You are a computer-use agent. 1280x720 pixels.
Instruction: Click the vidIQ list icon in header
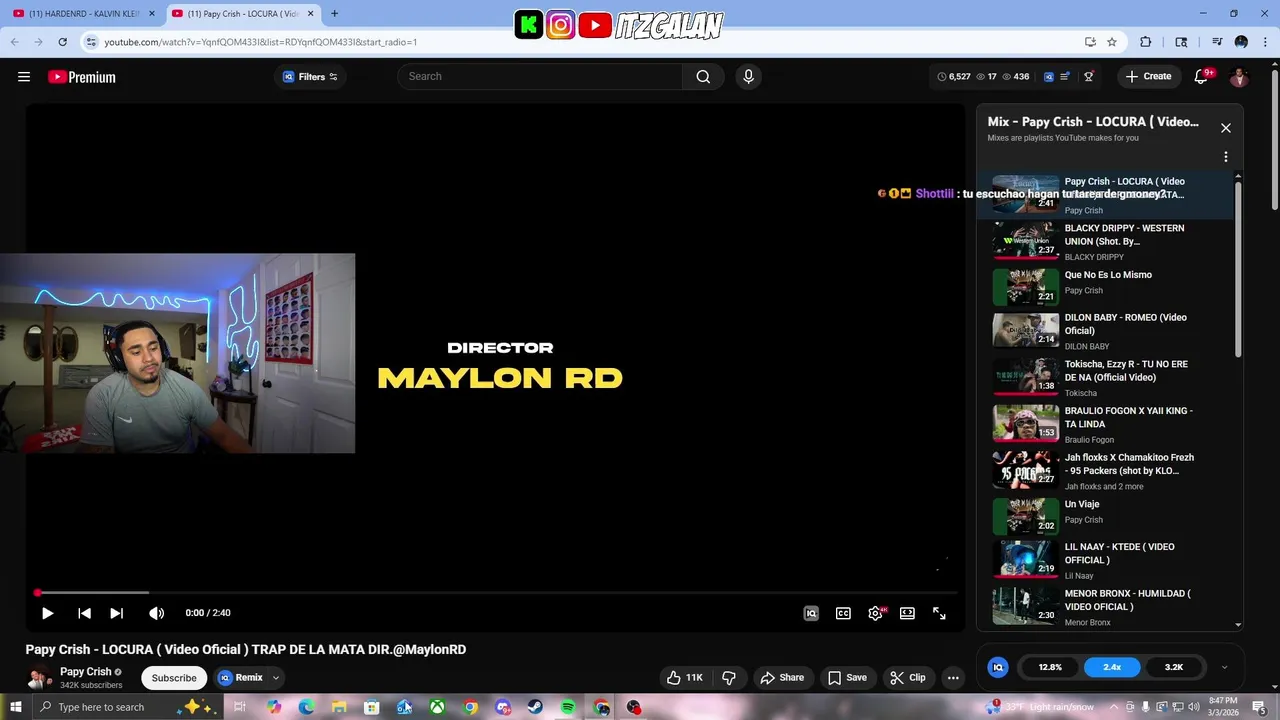click(1066, 77)
